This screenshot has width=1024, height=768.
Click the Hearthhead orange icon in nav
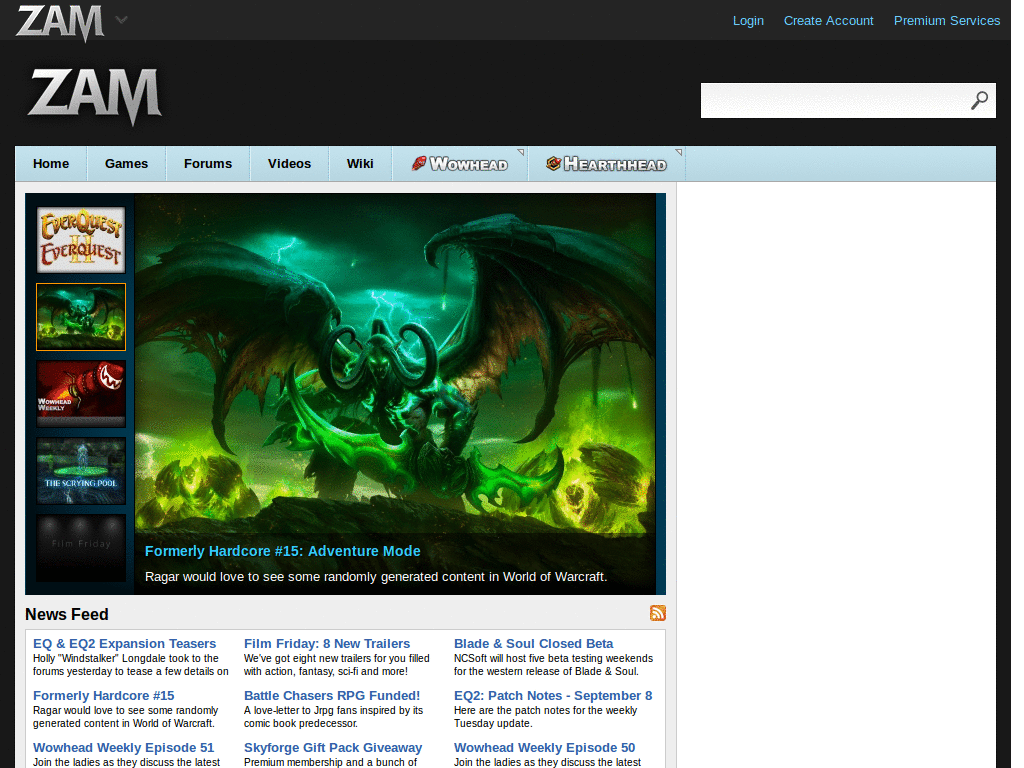[554, 163]
